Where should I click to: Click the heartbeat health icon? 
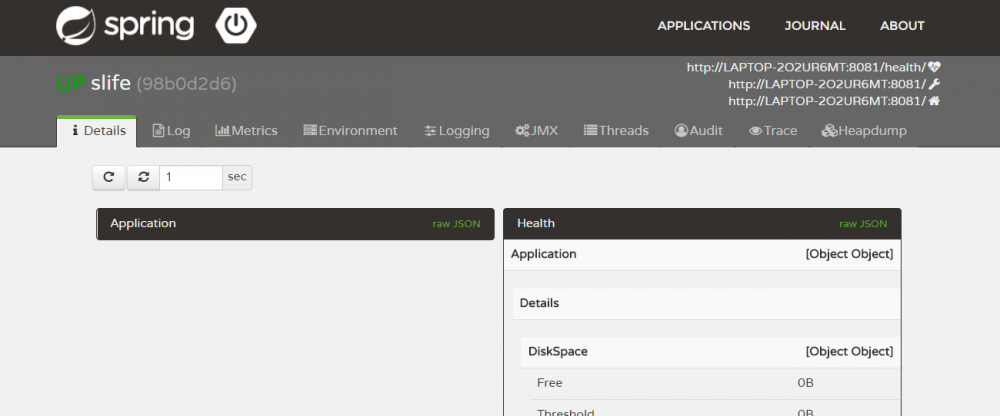click(x=934, y=66)
